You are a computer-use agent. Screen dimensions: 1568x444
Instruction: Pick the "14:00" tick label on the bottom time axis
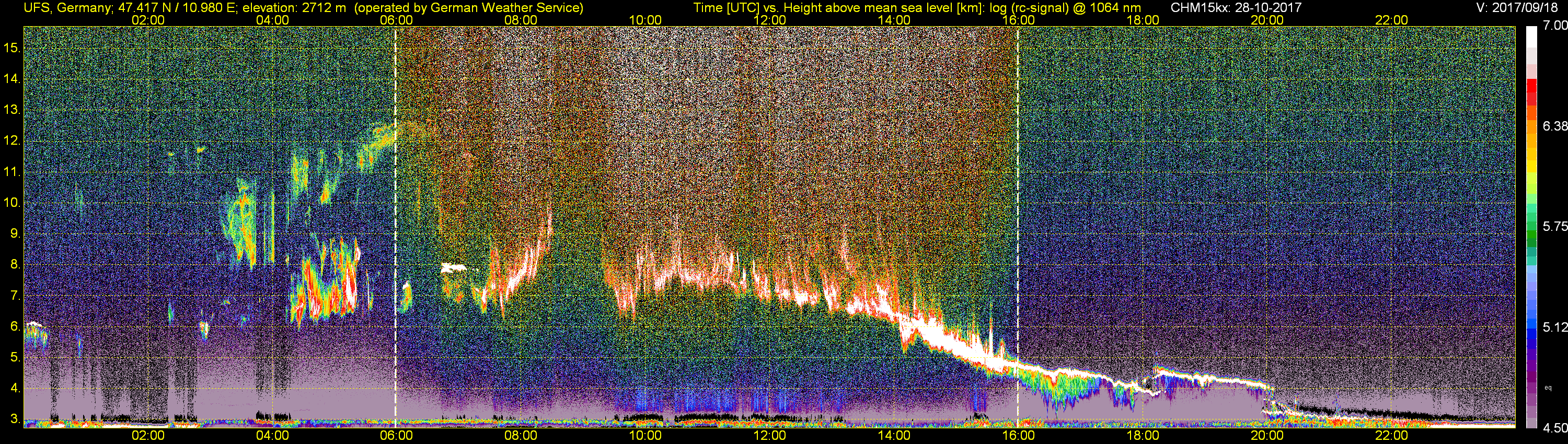click(x=894, y=436)
